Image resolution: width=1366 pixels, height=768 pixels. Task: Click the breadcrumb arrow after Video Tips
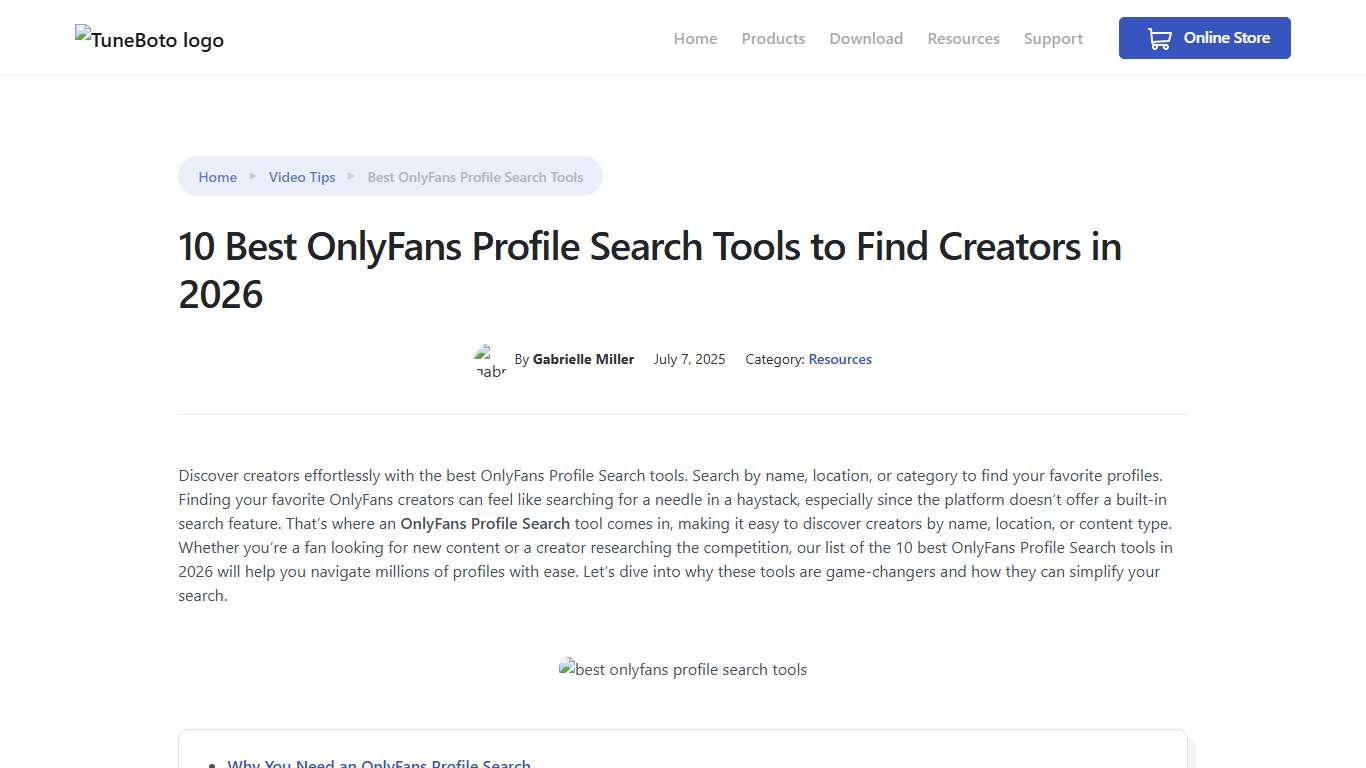[x=351, y=176]
